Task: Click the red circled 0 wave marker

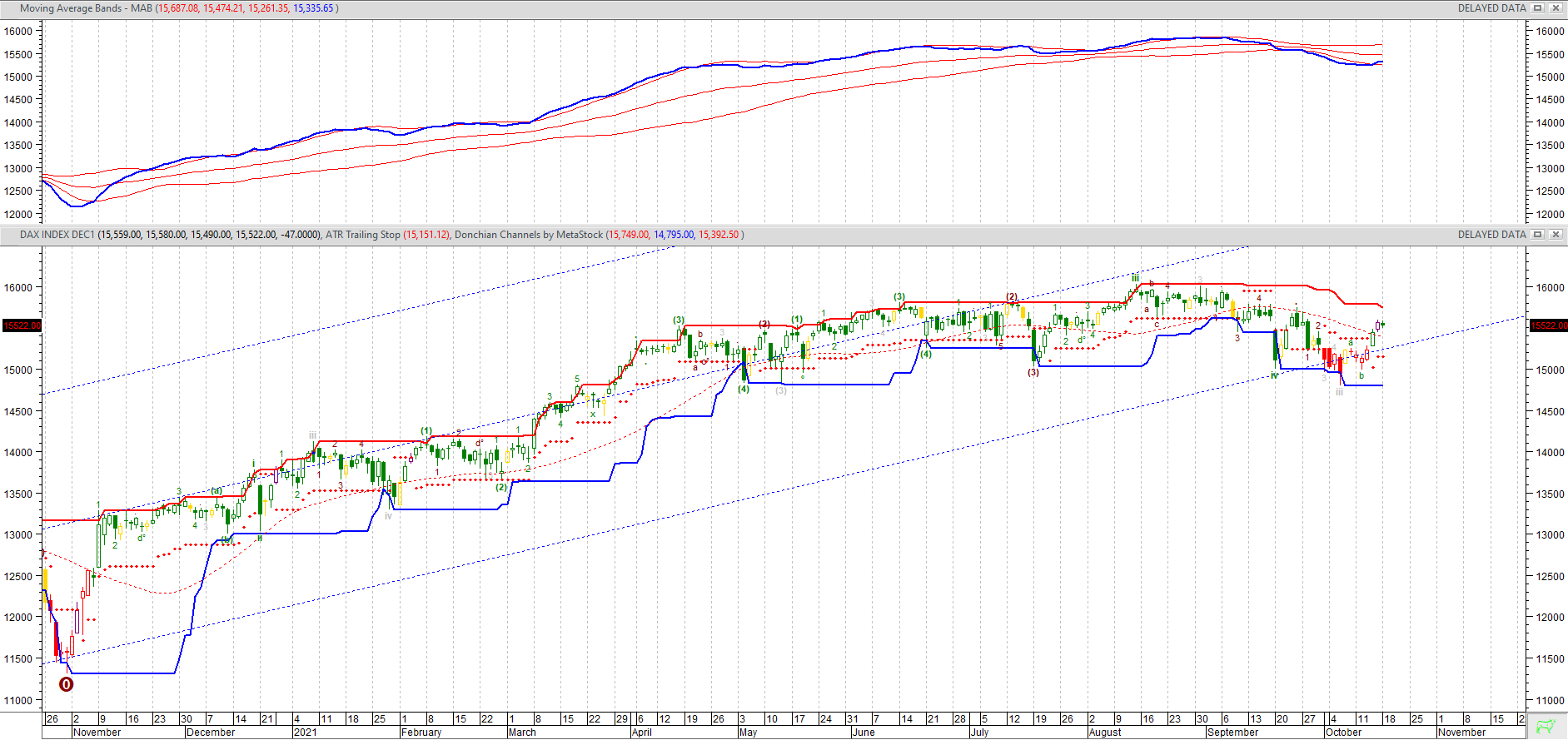Action: [x=66, y=684]
